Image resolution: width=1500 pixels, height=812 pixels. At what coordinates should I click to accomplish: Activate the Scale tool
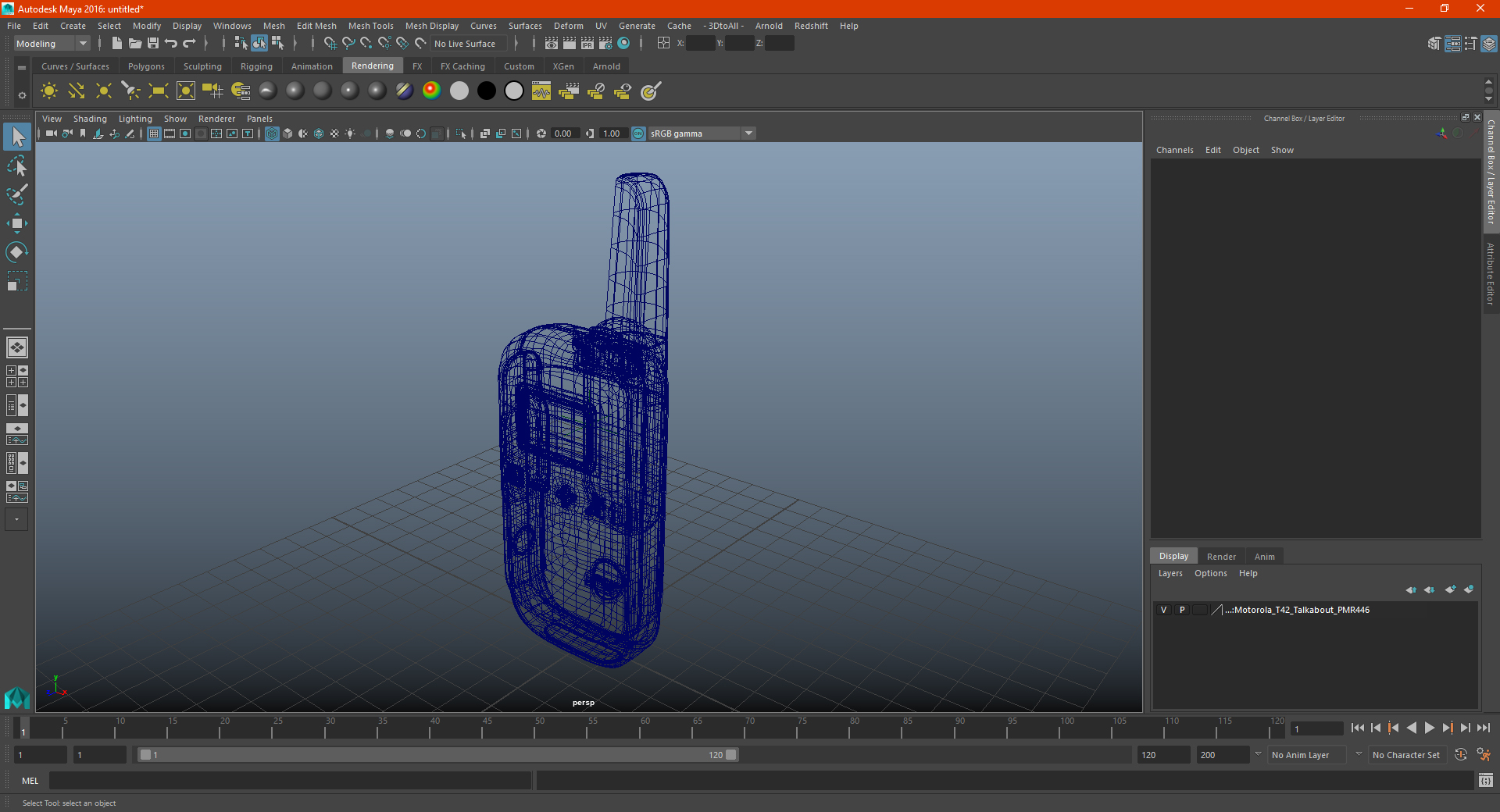click(x=17, y=280)
